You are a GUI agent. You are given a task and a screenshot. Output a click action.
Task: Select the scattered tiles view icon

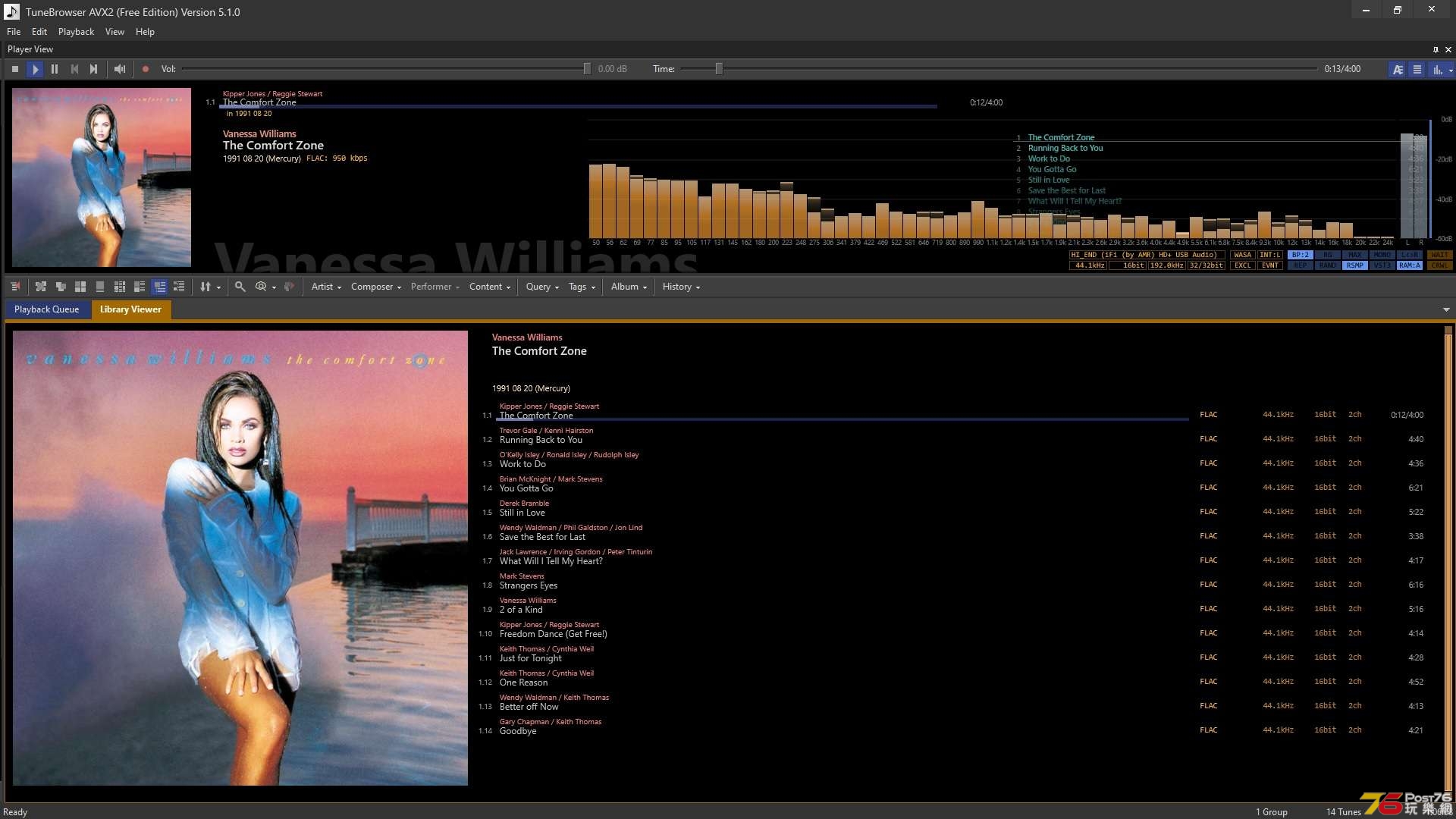(41, 287)
